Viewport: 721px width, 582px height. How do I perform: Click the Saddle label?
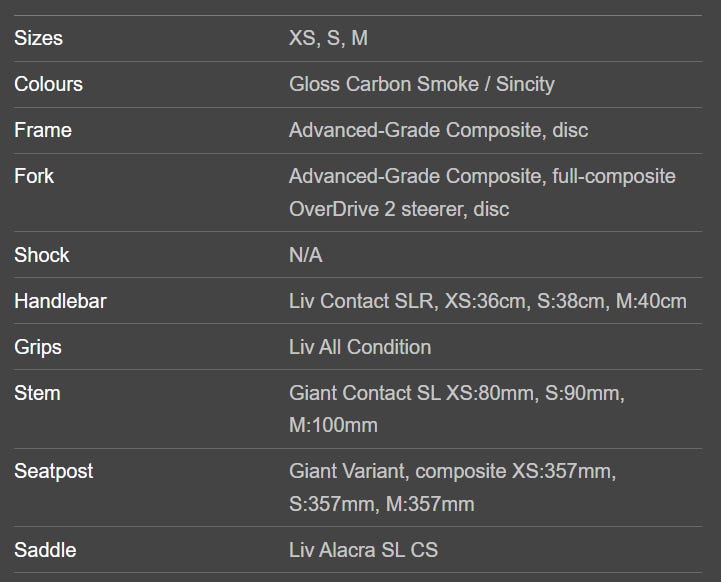click(45, 550)
